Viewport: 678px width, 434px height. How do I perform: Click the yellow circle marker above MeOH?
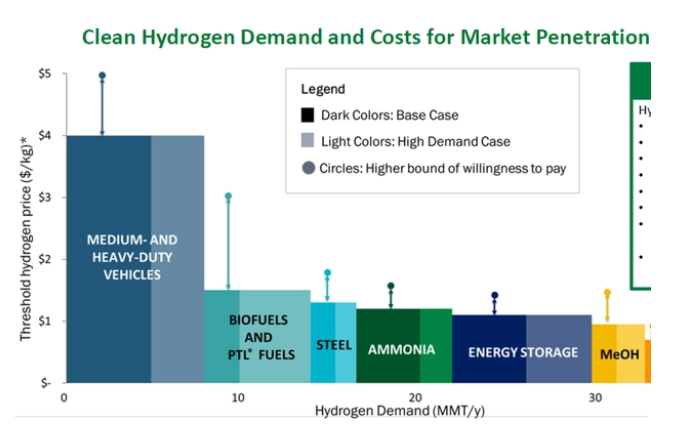[x=606, y=294]
